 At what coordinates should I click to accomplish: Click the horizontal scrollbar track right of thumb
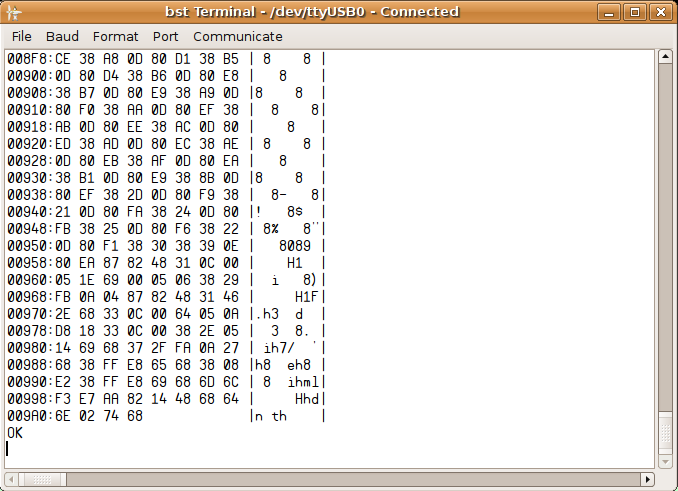[x=353, y=479]
